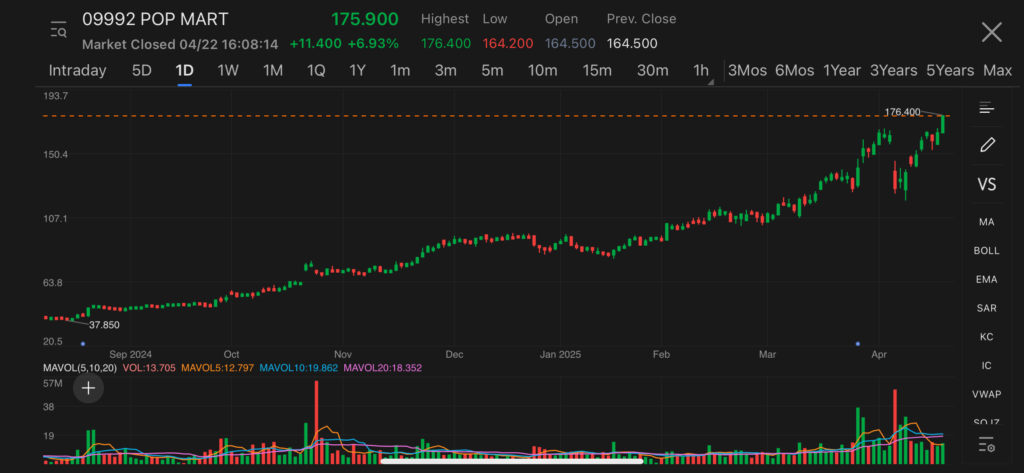Select the 1M monthly interval tab
The image size is (1024, 473).
click(272, 71)
